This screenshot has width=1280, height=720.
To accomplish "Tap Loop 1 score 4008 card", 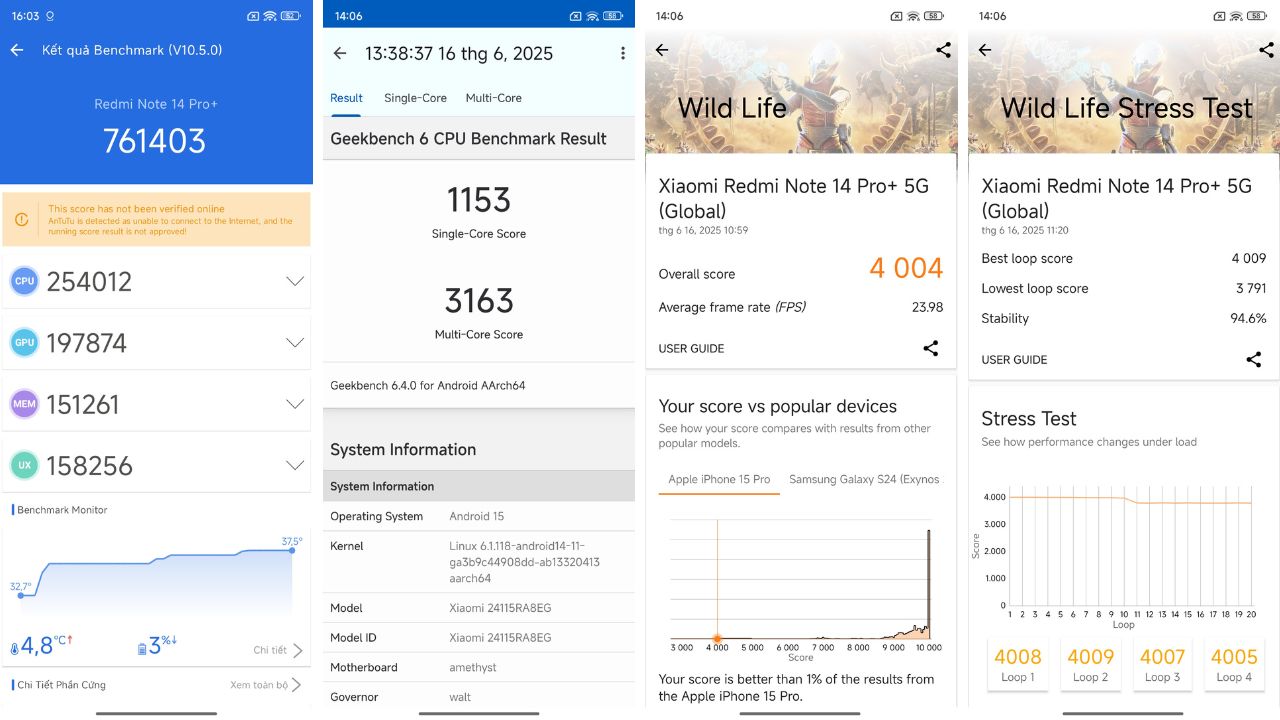I will (1018, 664).
